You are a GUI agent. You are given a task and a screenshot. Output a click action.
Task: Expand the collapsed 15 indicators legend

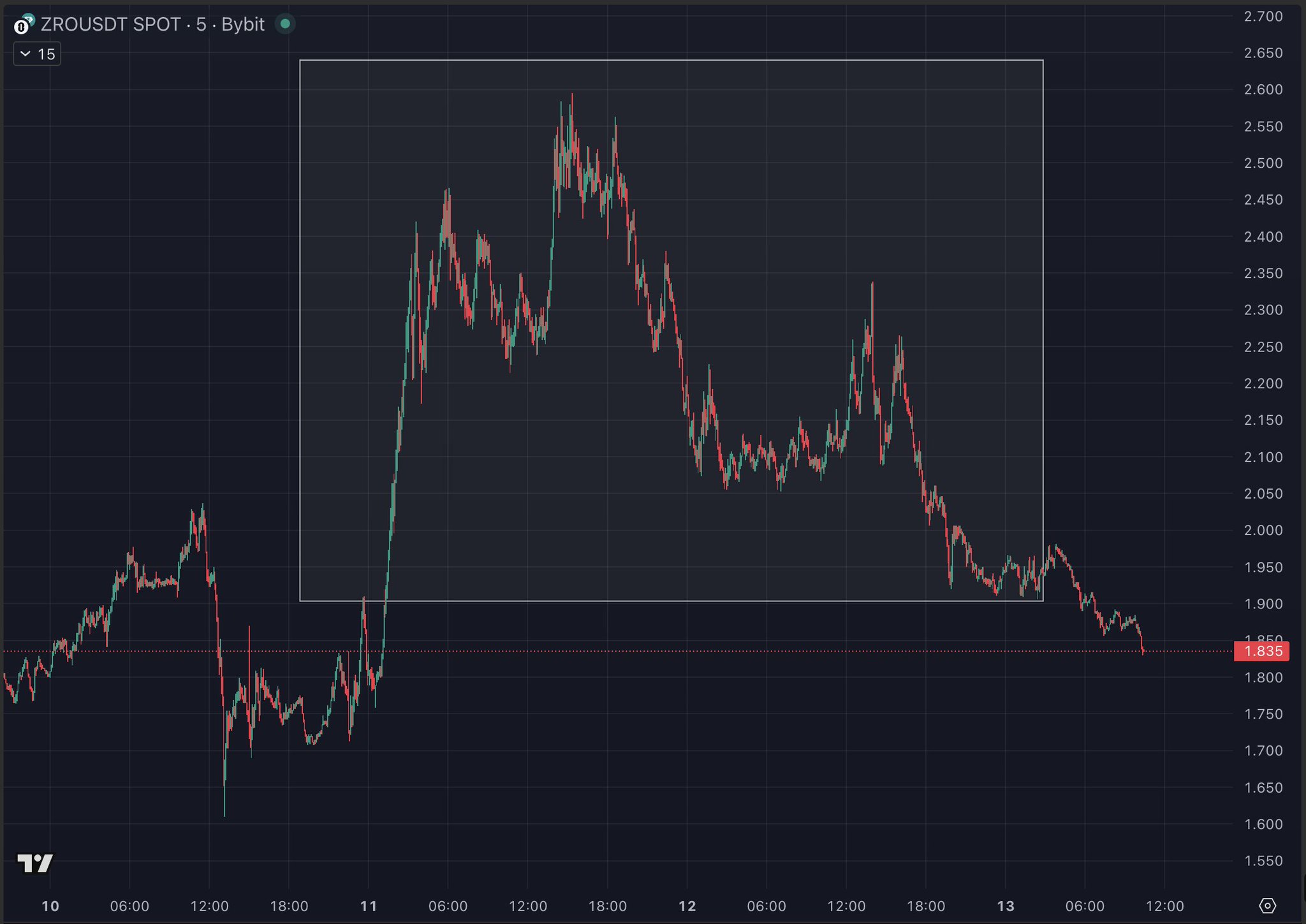(x=37, y=54)
